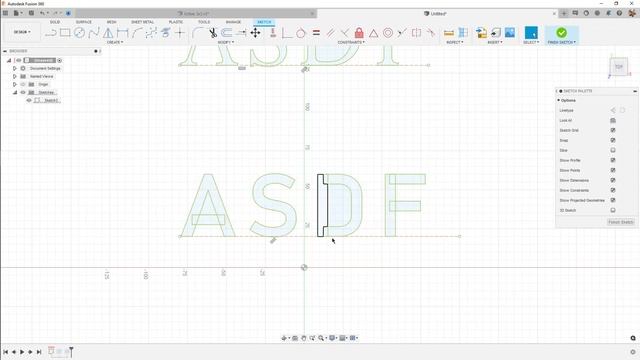
Task: Select the Mirror tool triangle icon
Action: pos(108,33)
